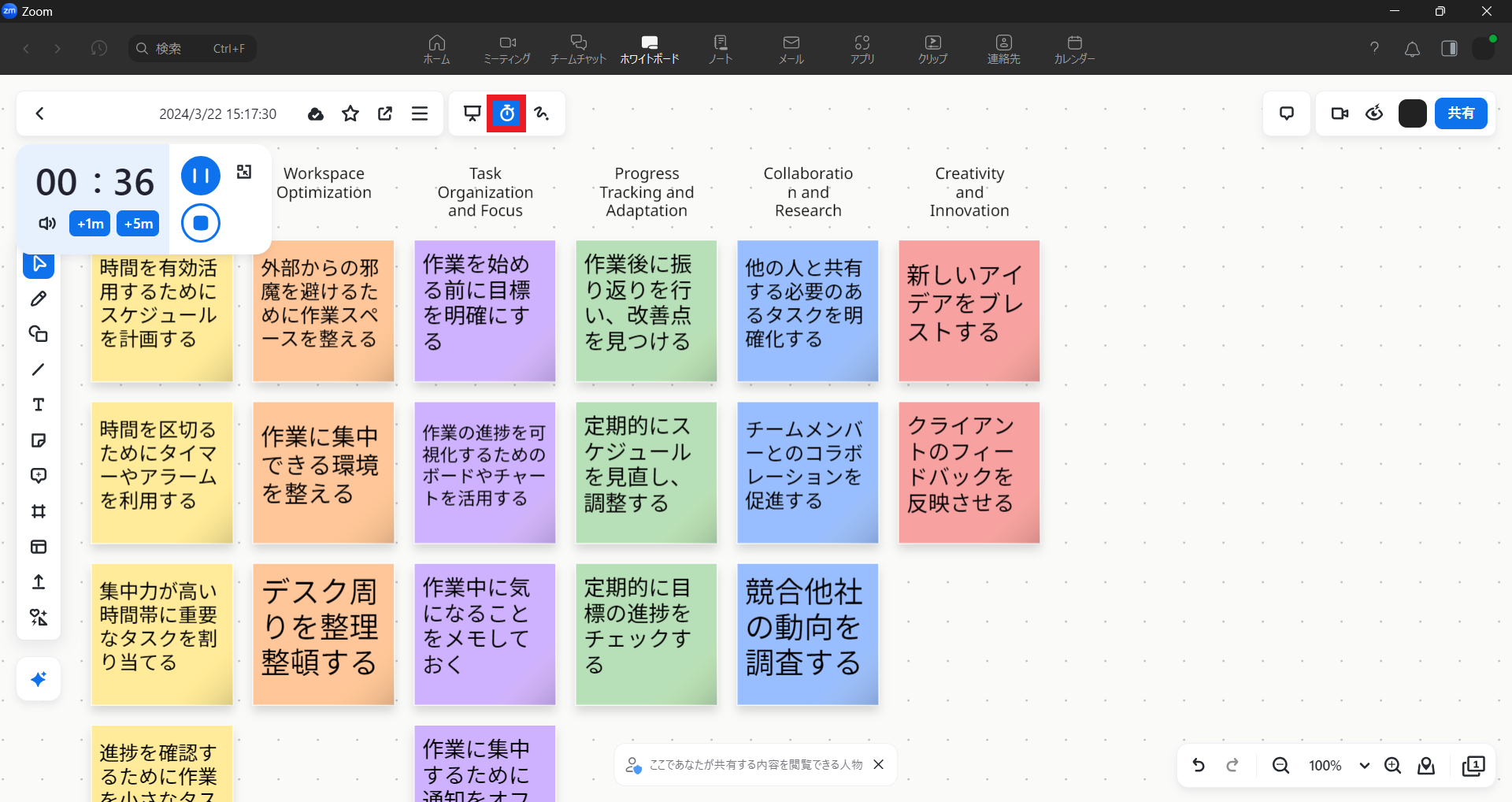Open the pages panel expander
The height and width of the screenshot is (802, 1512).
1473,766
